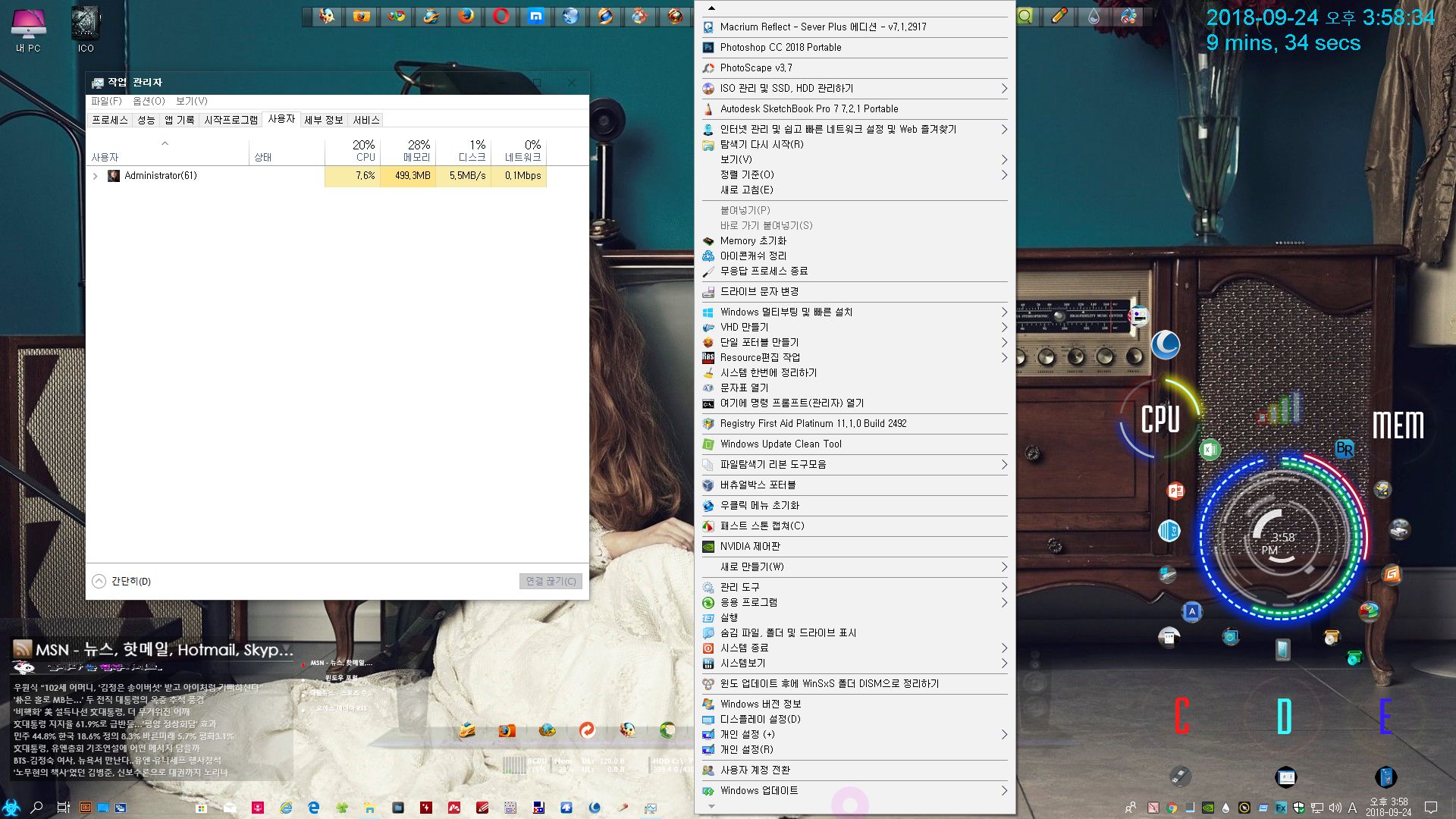
Task: Open the MSN news gadget headline link
Action: tap(164, 649)
